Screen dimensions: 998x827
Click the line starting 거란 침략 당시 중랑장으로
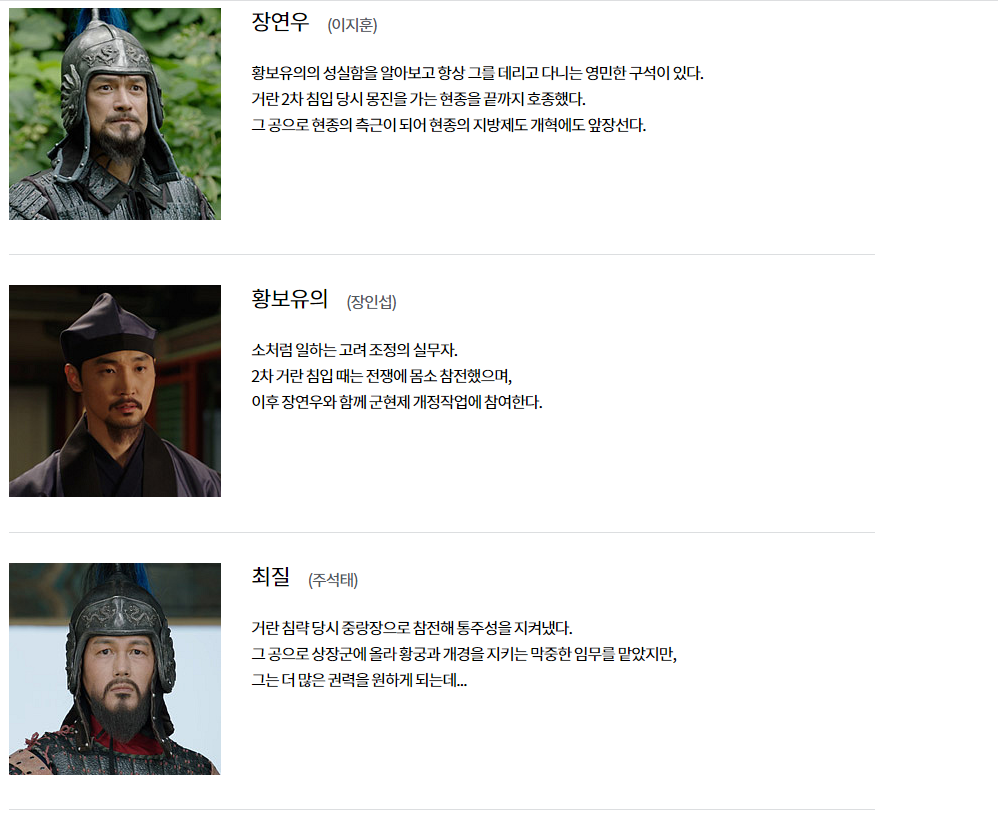[412, 628]
